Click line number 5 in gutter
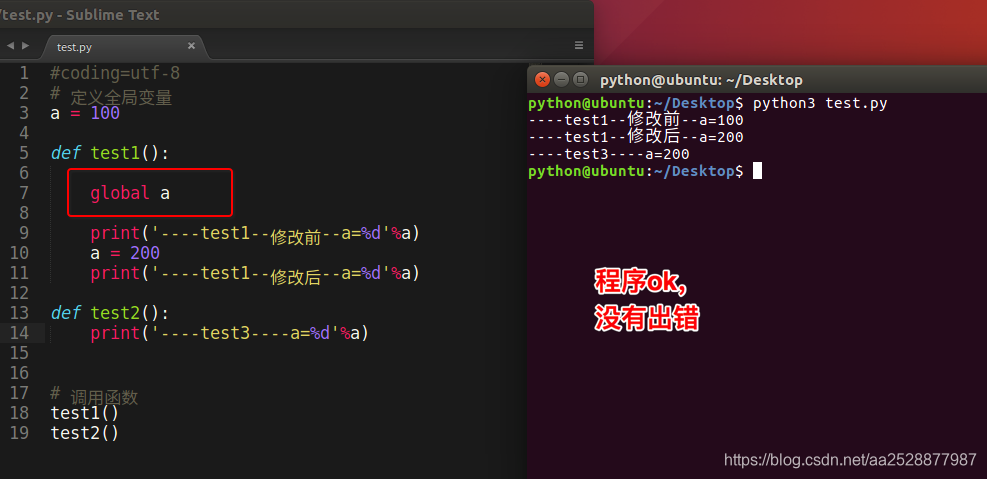 pos(24,153)
